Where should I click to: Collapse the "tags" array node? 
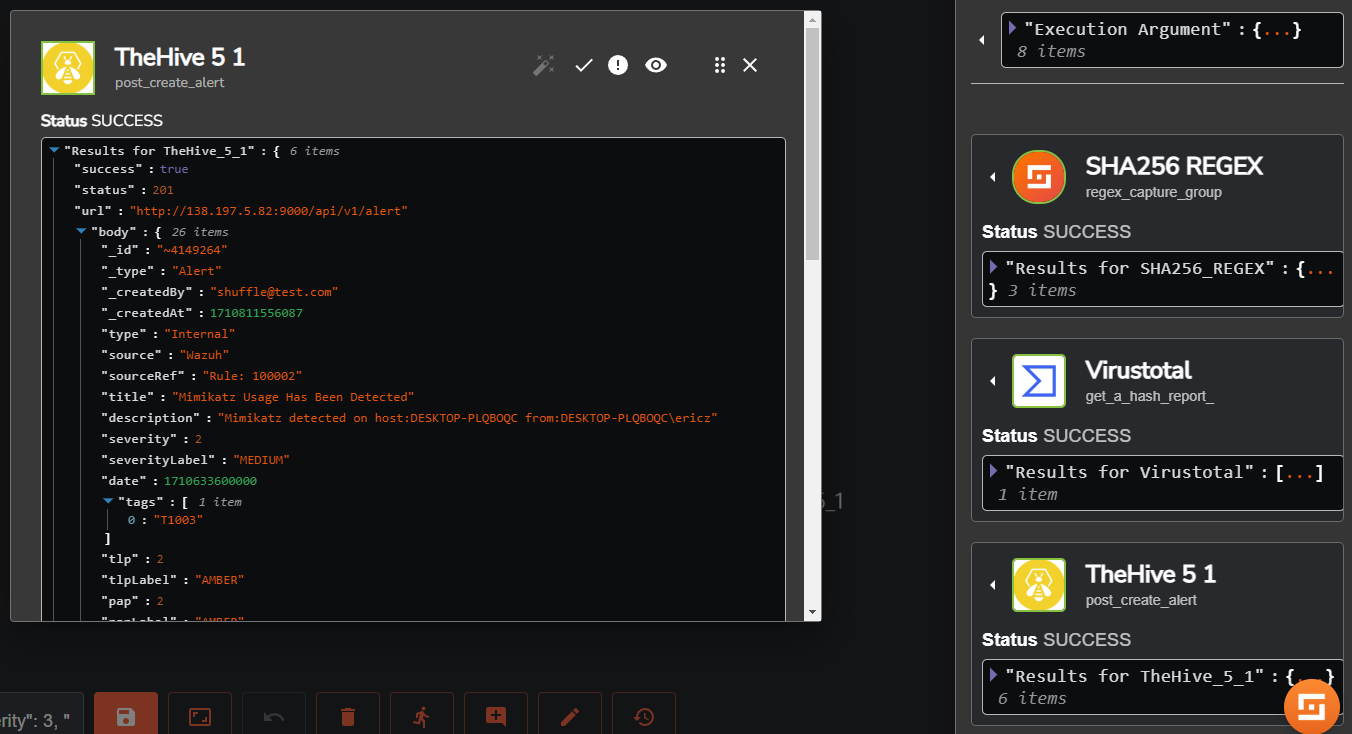(x=108, y=501)
